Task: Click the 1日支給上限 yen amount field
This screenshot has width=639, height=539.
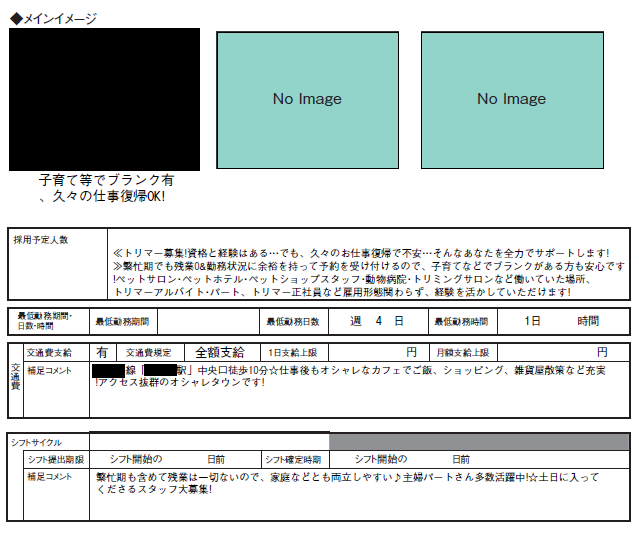Action: pyautogui.click(x=379, y=352)
